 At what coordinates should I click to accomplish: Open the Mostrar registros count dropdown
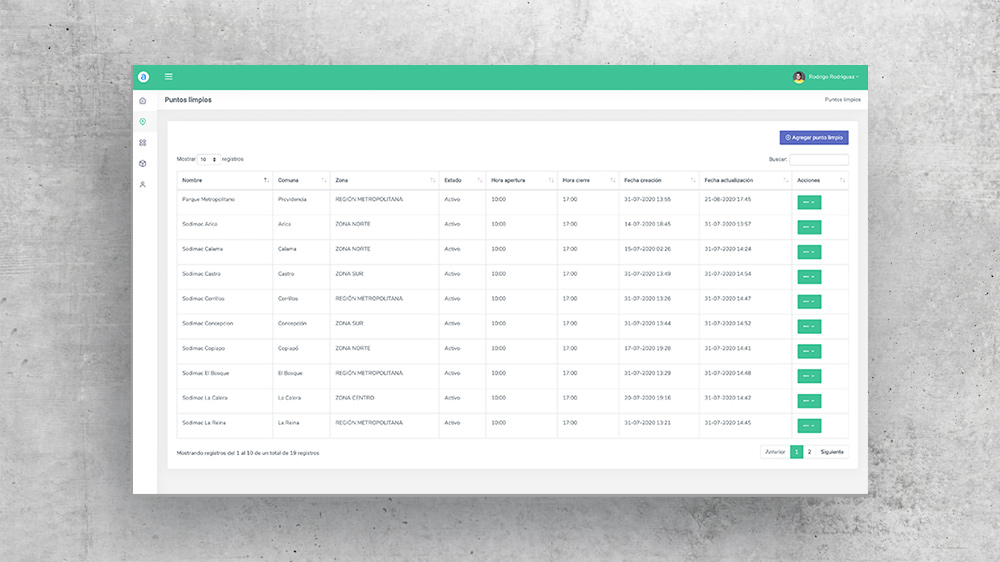coord(208,159)
